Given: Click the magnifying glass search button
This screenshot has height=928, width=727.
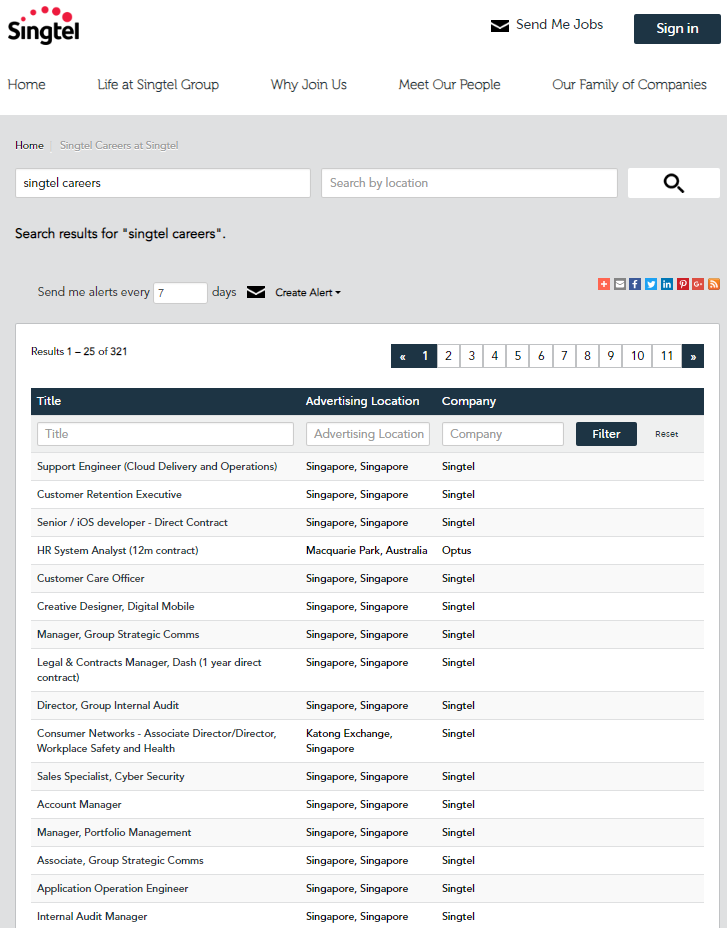Looking at the screenshot, I should tap(673, 183).
